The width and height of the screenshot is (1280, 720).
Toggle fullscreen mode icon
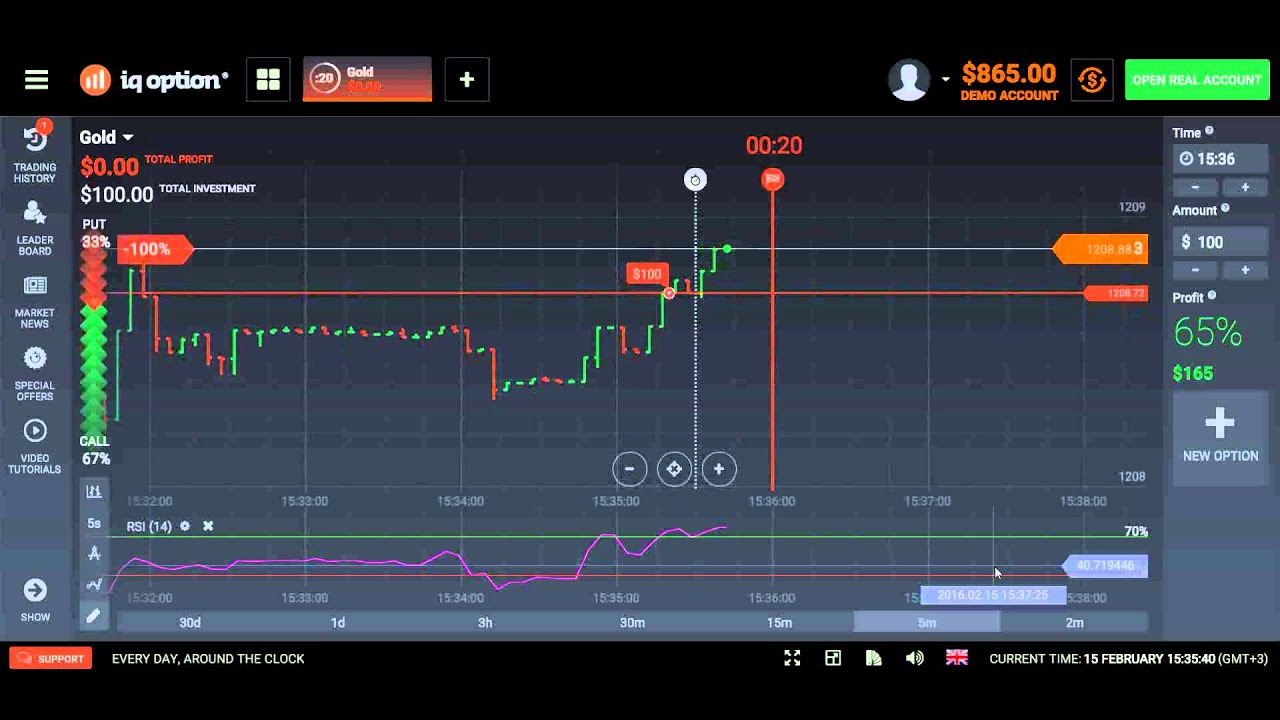click(792, 658)
